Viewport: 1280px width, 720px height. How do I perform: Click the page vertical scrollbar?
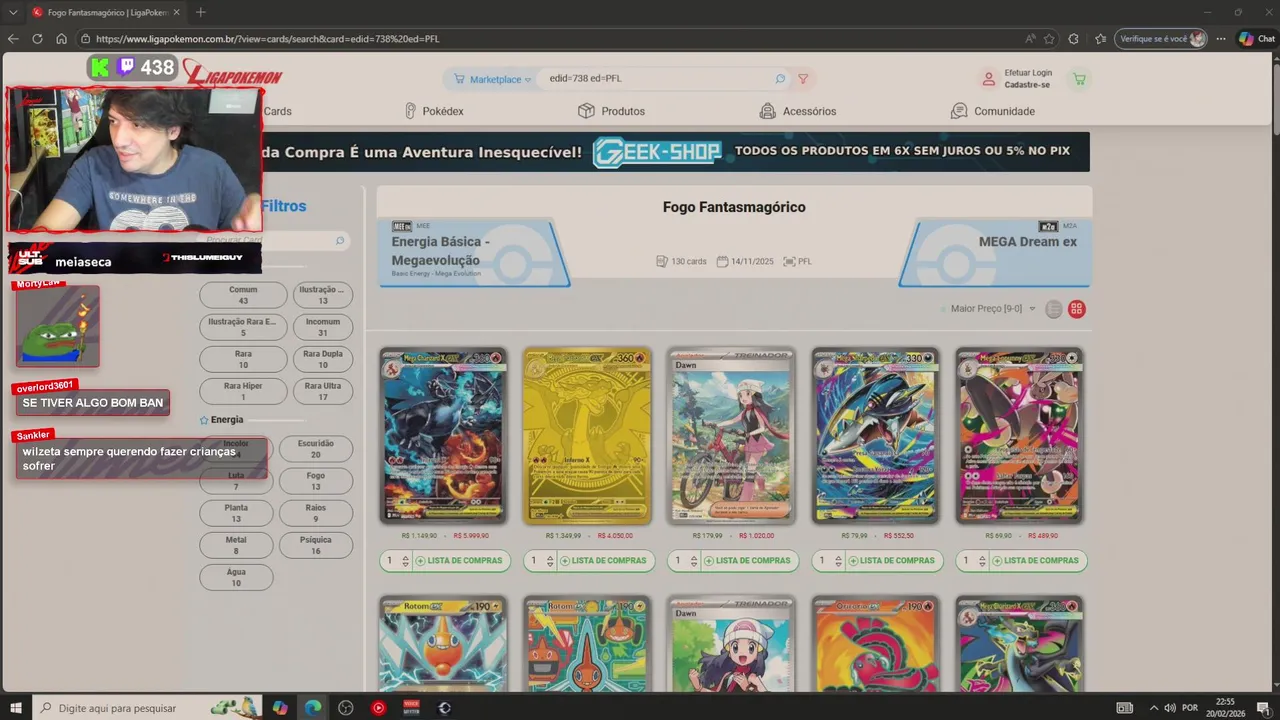coord(1275,372)
